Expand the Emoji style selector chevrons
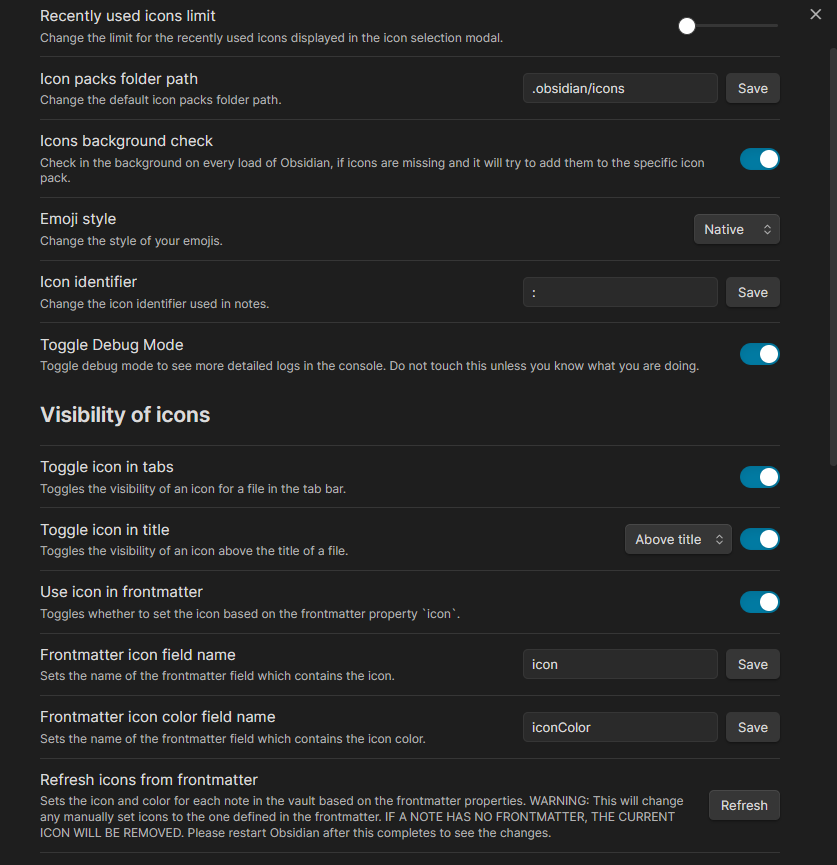 (769, 229)
